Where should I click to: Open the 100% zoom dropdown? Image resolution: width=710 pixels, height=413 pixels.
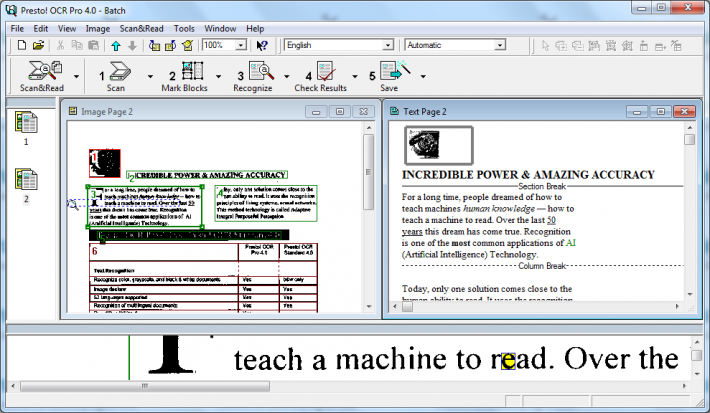[241, 45]
